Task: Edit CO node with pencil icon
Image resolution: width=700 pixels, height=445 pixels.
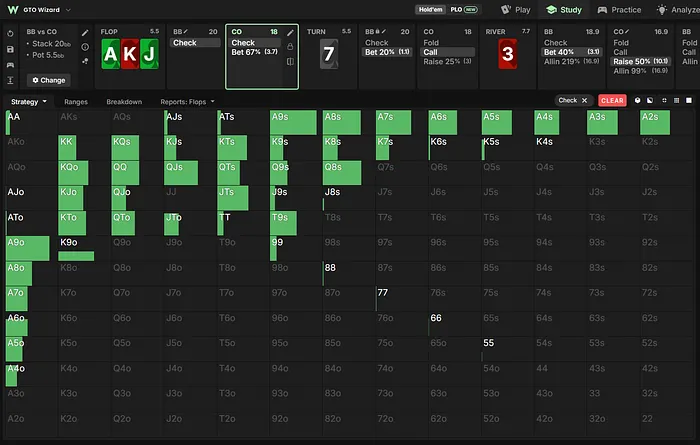Action: [x=290, y=33]
